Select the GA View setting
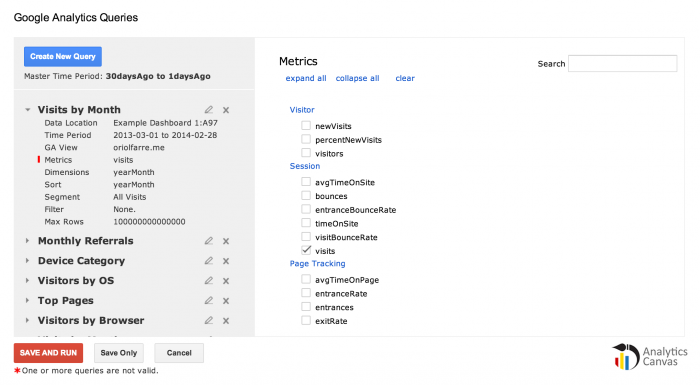The width and height of the screenshot is (700, 385). 61,147
